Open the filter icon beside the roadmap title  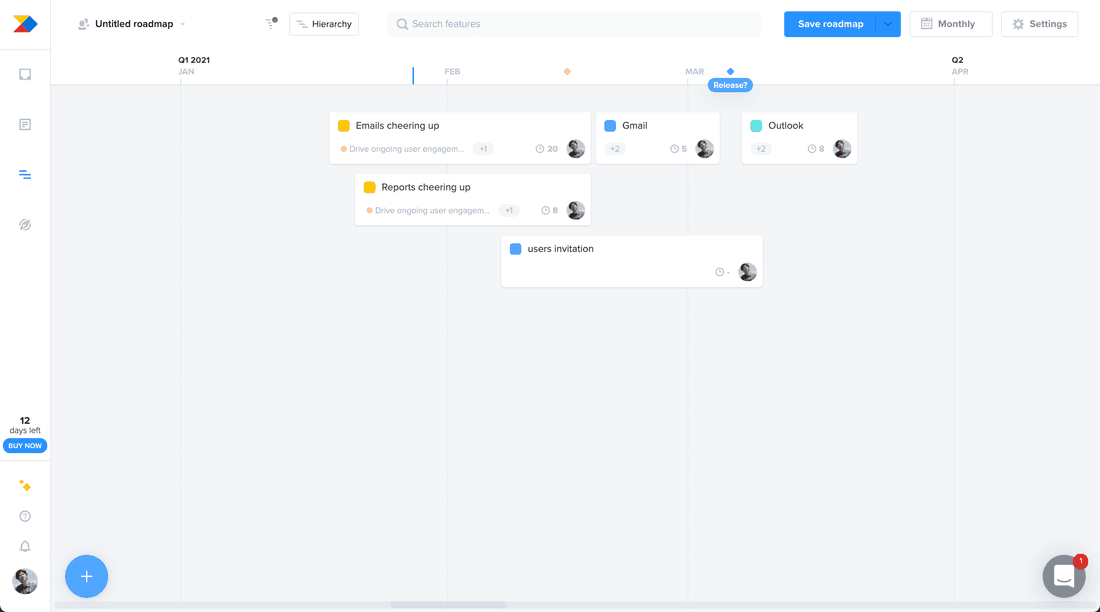[x=269, y=23]
